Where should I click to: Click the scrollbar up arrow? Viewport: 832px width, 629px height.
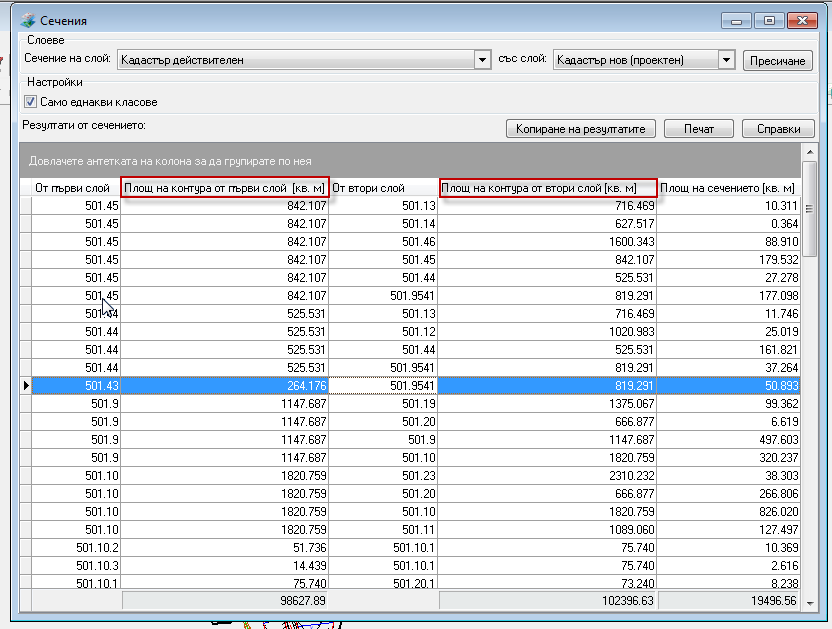809,150
